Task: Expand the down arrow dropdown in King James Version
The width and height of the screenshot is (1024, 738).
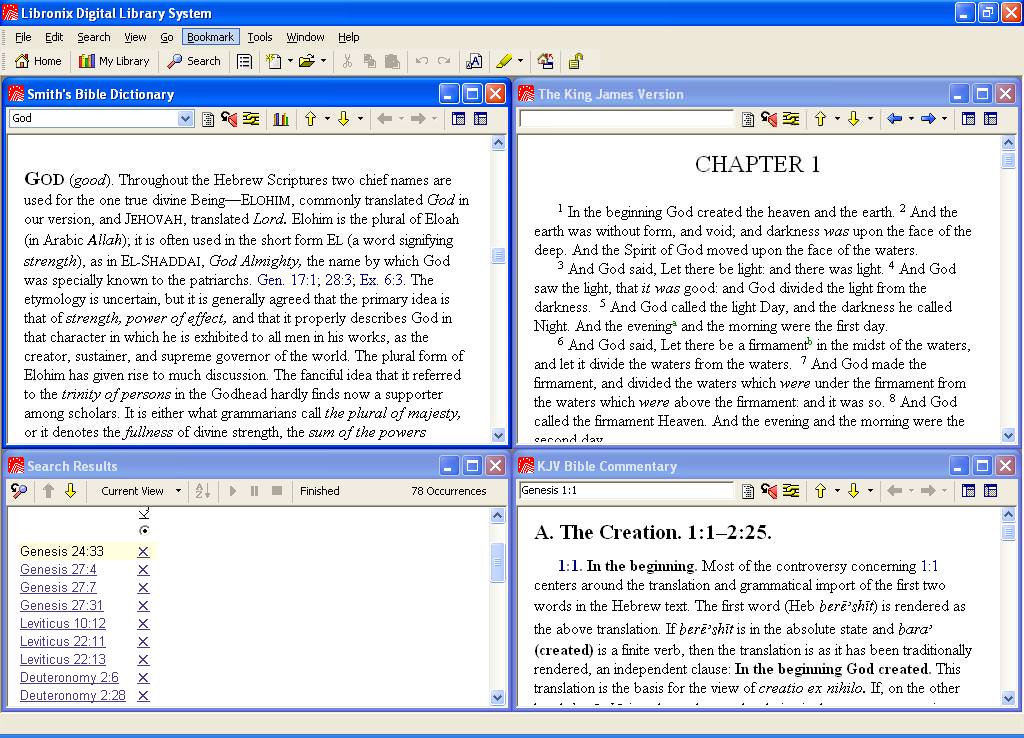Action: [870, 119]
